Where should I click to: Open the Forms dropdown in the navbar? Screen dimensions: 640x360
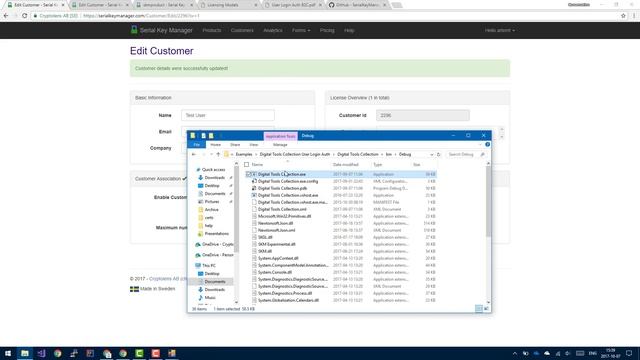pyautogui.click(x=301, y=30)
